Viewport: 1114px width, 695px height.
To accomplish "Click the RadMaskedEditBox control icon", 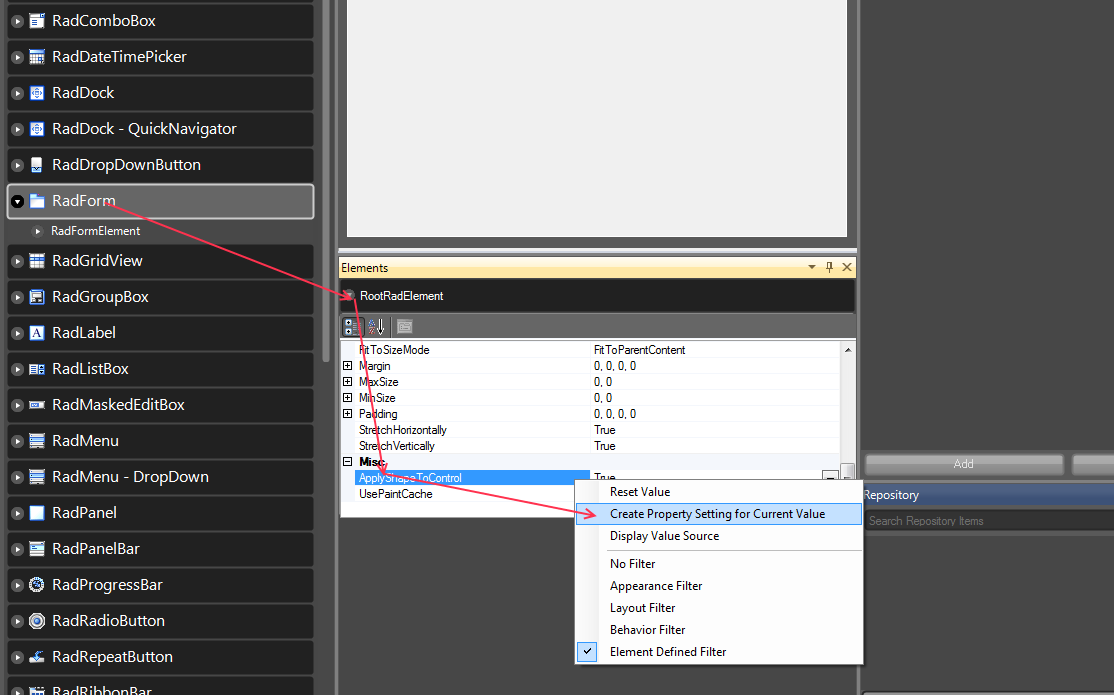I will [37, 405].
